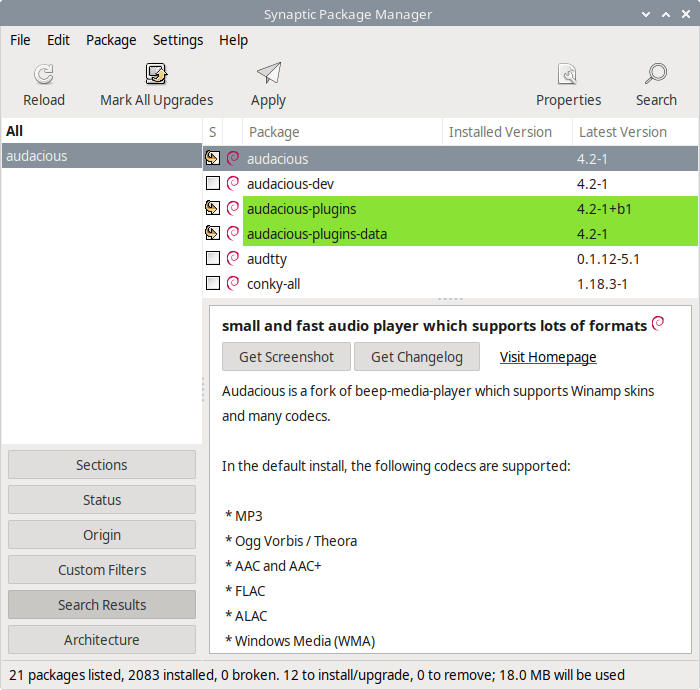Toggle the status checkbox for conky-all

213,283
